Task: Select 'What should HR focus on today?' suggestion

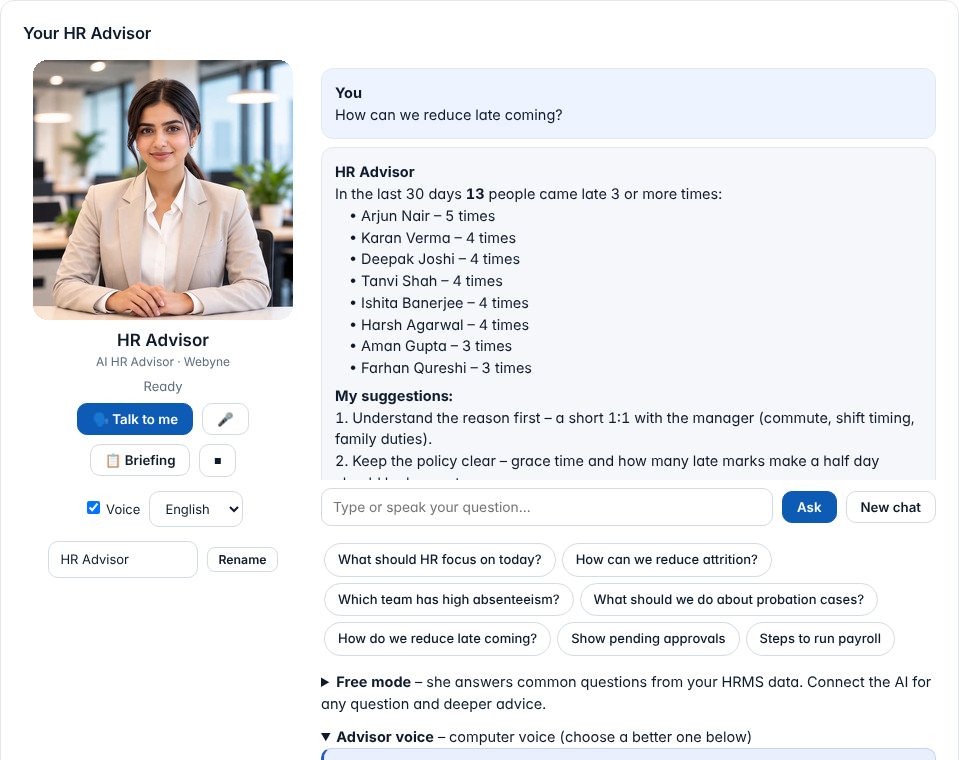Action: click(440, 559)
